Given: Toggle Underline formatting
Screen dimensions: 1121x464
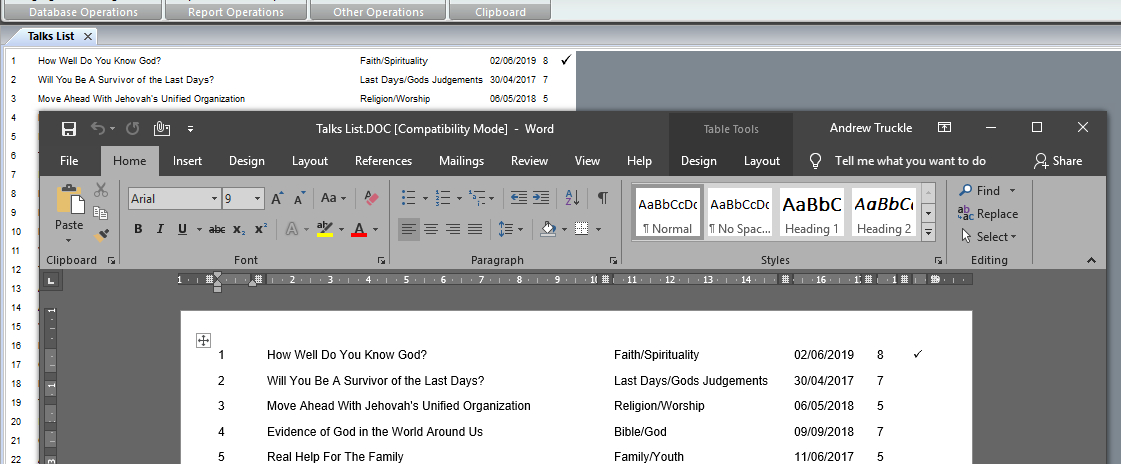Looking at the screenshot, I should [x=182, y=229].
